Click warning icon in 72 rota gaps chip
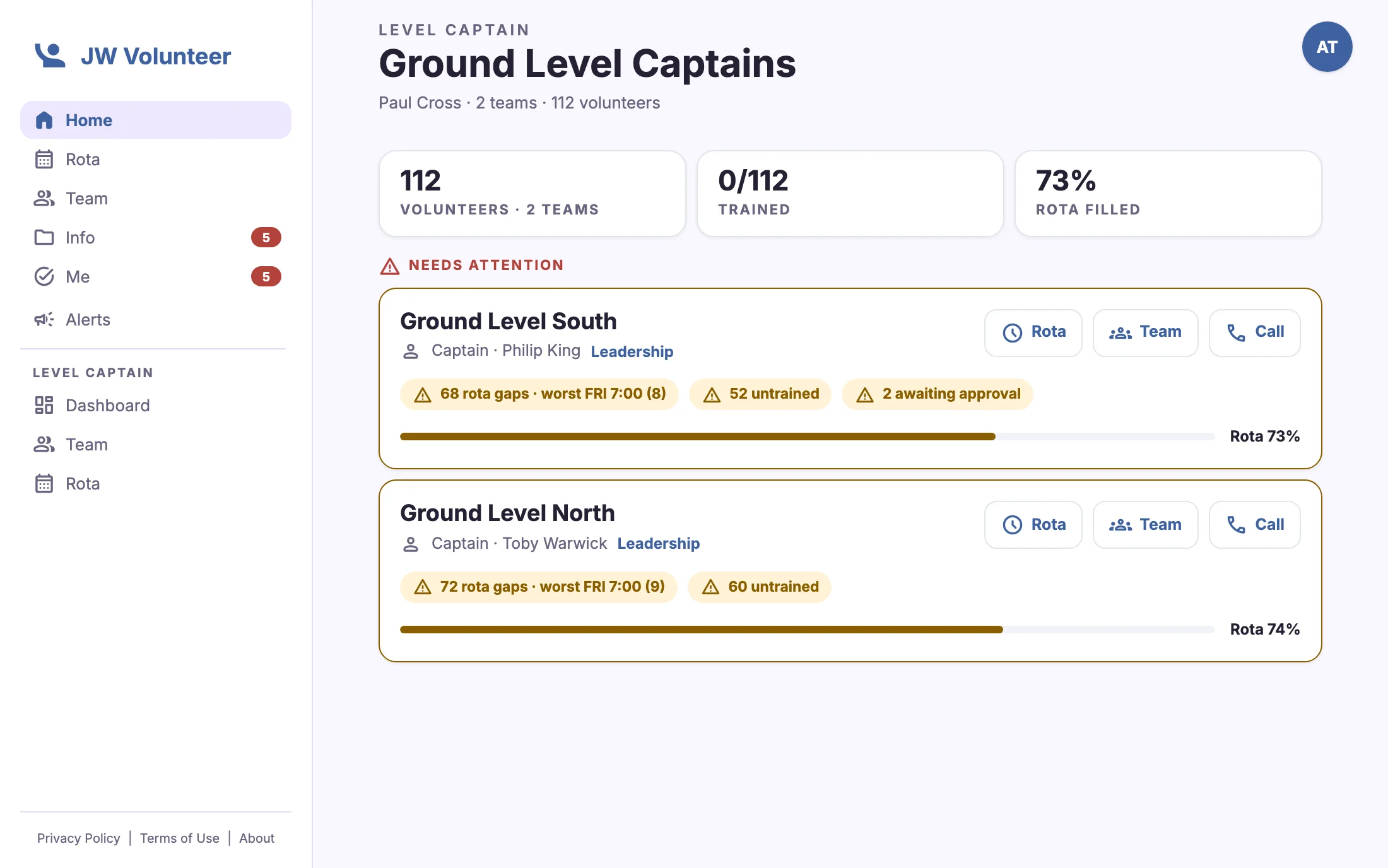Viewport: 1388px width, 868px height. point(423,587)
